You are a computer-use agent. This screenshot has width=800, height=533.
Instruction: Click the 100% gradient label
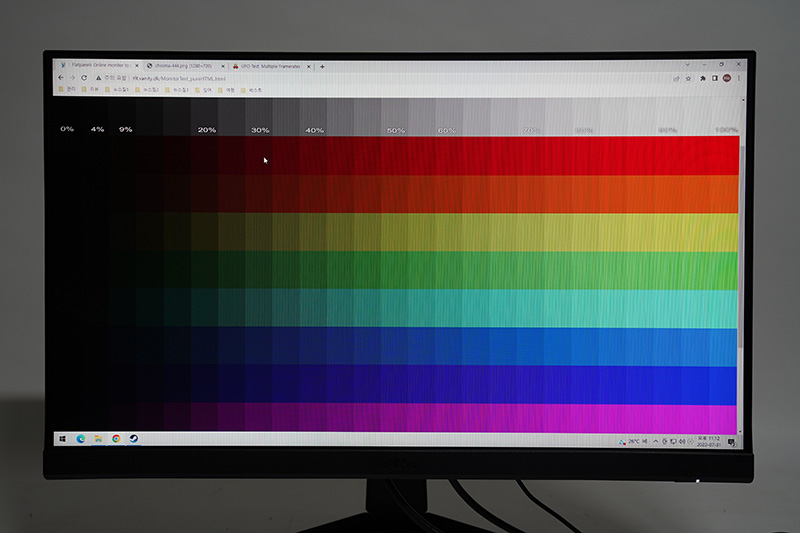[727, 130]
